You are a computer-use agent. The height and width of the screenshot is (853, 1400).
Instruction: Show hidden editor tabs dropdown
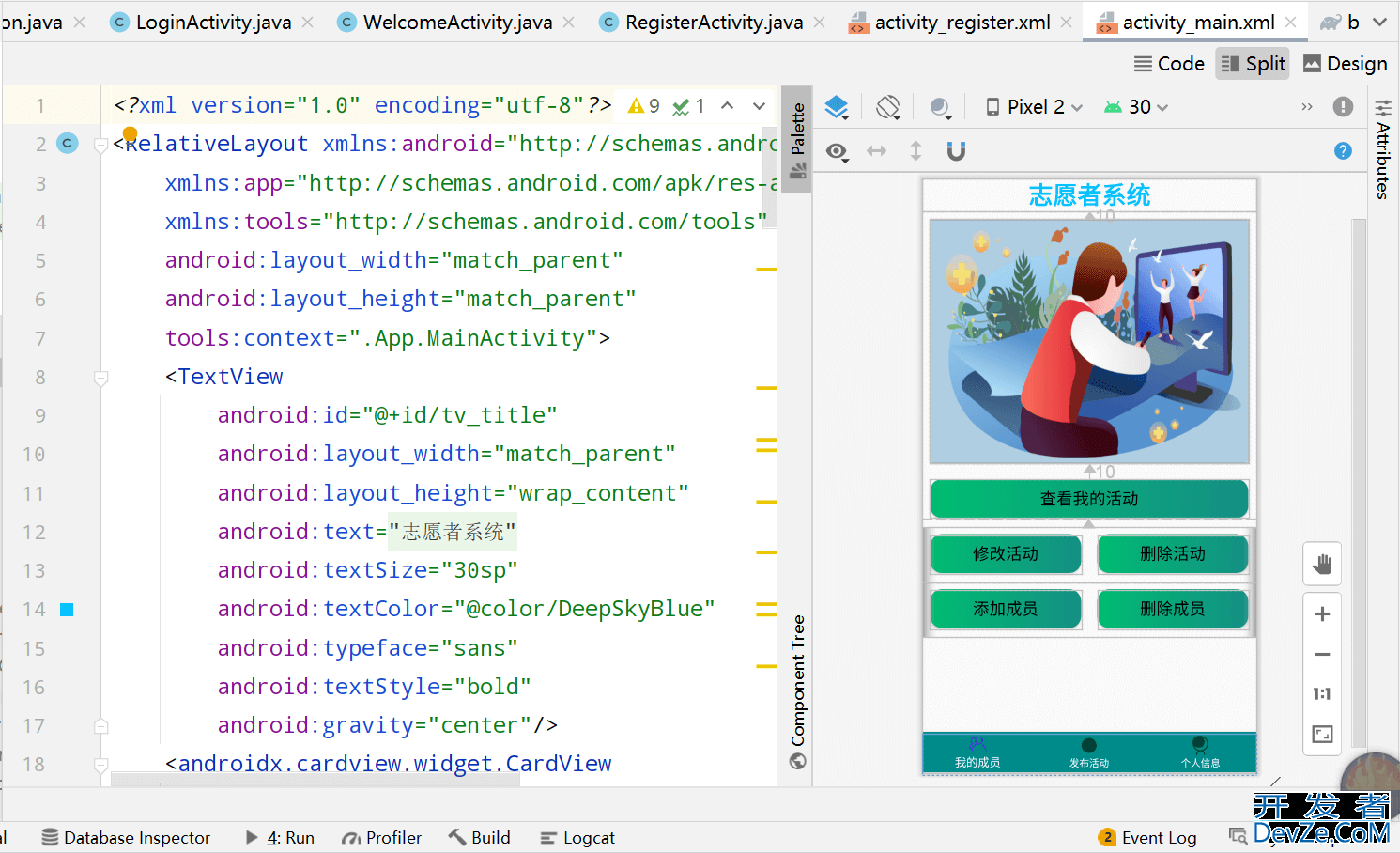1379,22
